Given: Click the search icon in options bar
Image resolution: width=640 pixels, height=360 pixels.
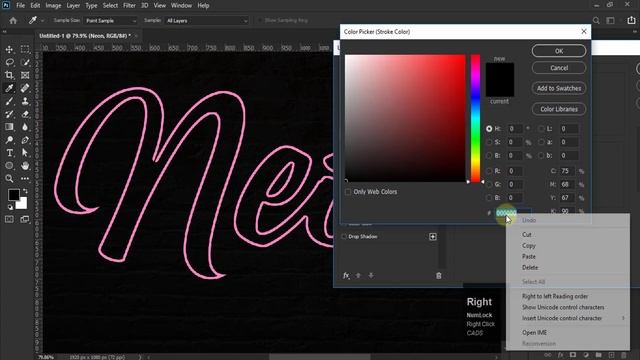Looking at the screenshot, I should pyautogui.click(x=596, y=20).
